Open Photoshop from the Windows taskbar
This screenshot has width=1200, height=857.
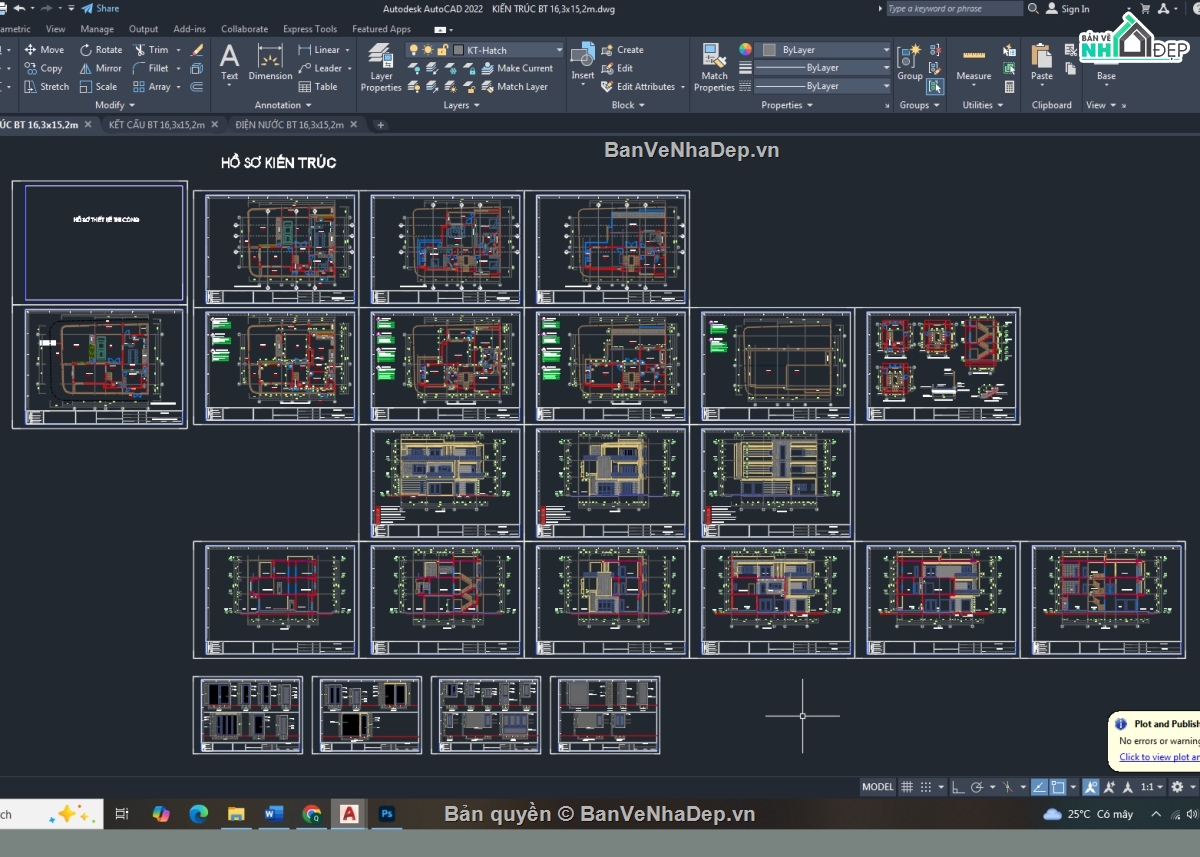pos(386,815)
